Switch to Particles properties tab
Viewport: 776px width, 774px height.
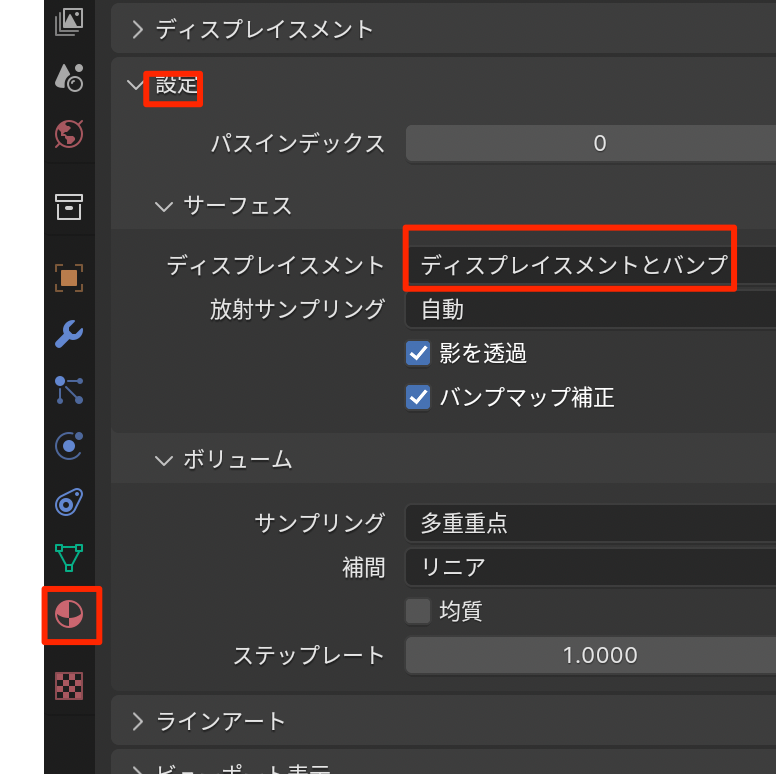(69, 390)
